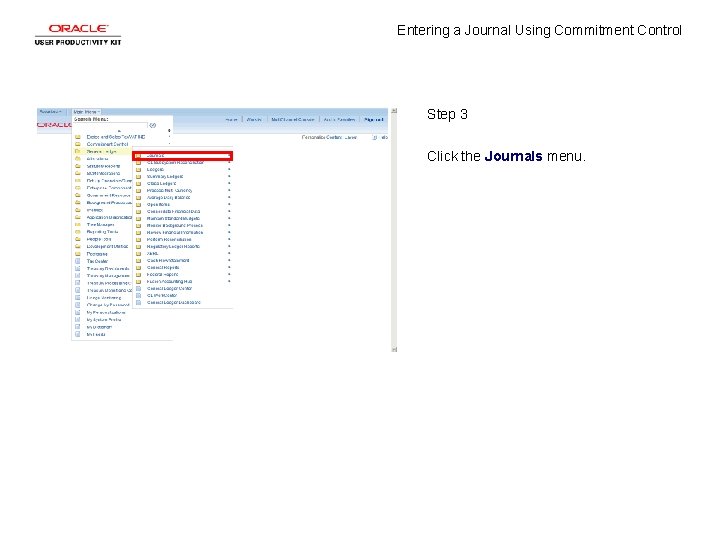Screen dimensions: 720x540
Task: Click the Open Items folder icon
Action: click(x=138, y=204)
